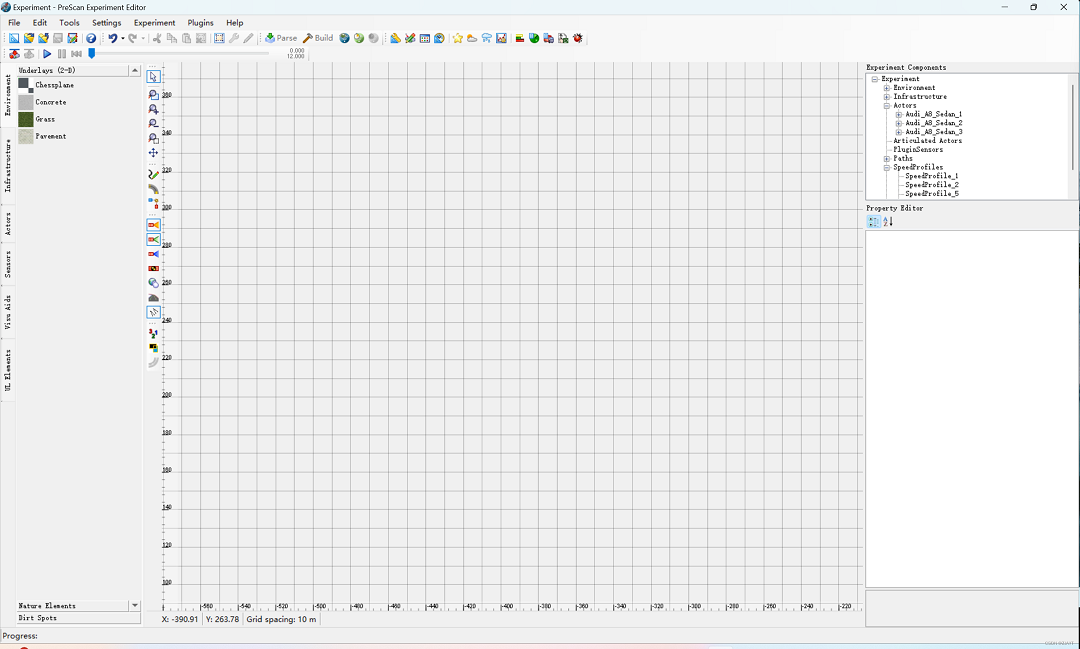Select the arrow pointer tool
Image resolution: width=1080 pixels, height=649 pixels.
click(x=153, y=77)
